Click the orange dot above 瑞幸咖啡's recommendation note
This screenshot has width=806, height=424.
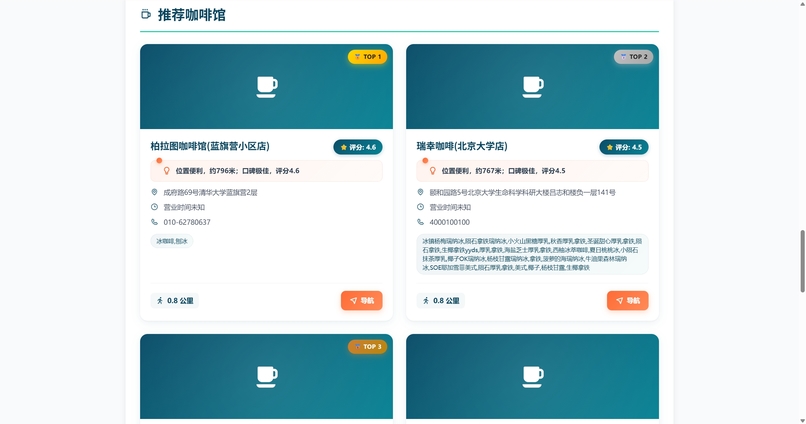425,160
